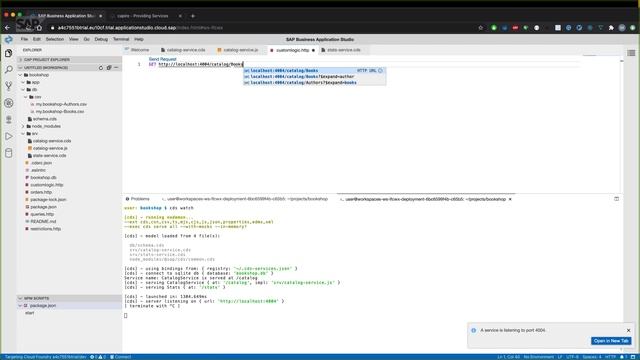
Task: Click the browser address bar
Action: pos(261,28)
